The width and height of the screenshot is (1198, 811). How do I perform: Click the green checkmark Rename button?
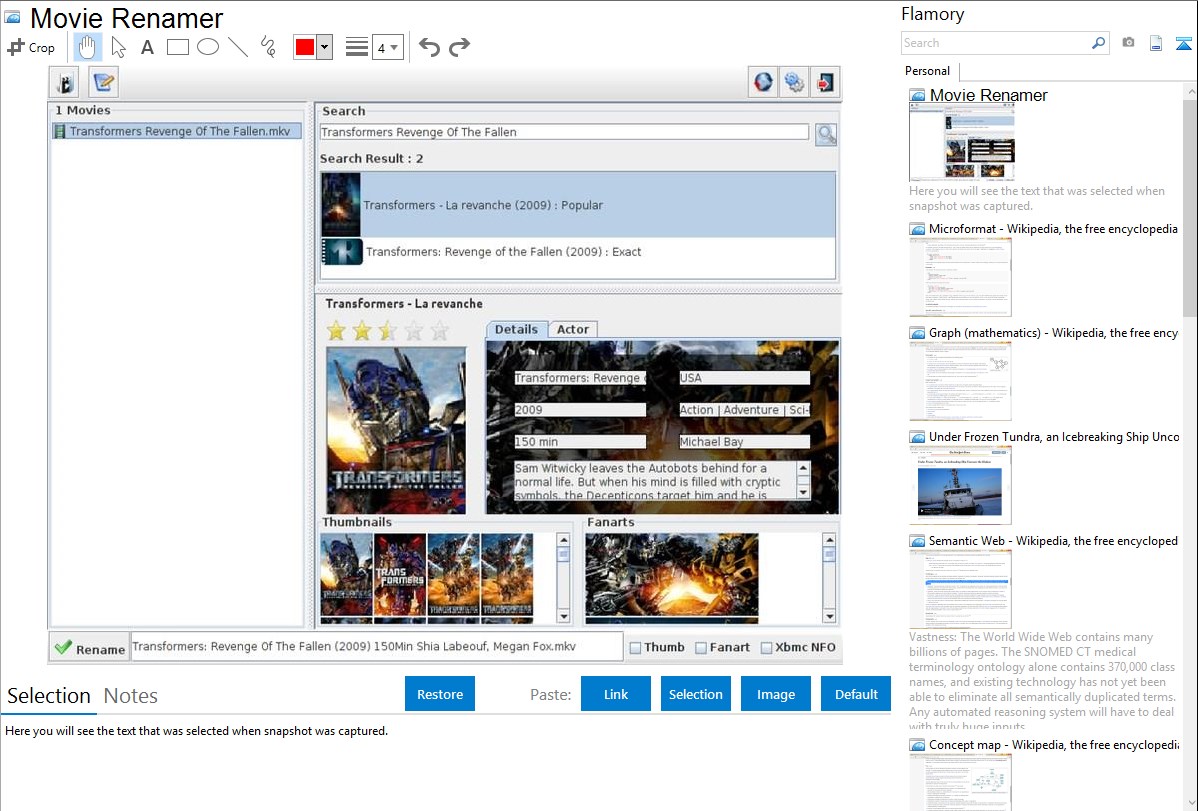[90, 648]
